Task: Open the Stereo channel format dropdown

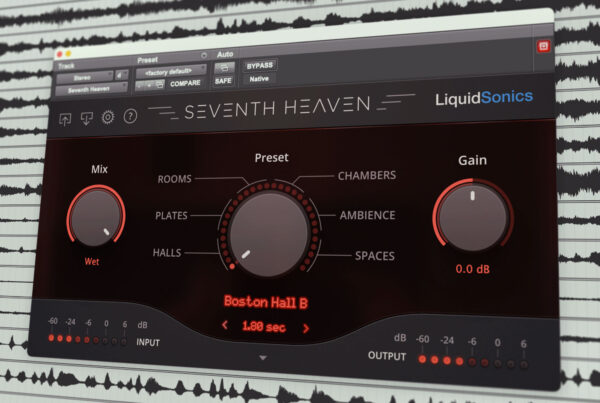Action: click(x=85, y=77)
